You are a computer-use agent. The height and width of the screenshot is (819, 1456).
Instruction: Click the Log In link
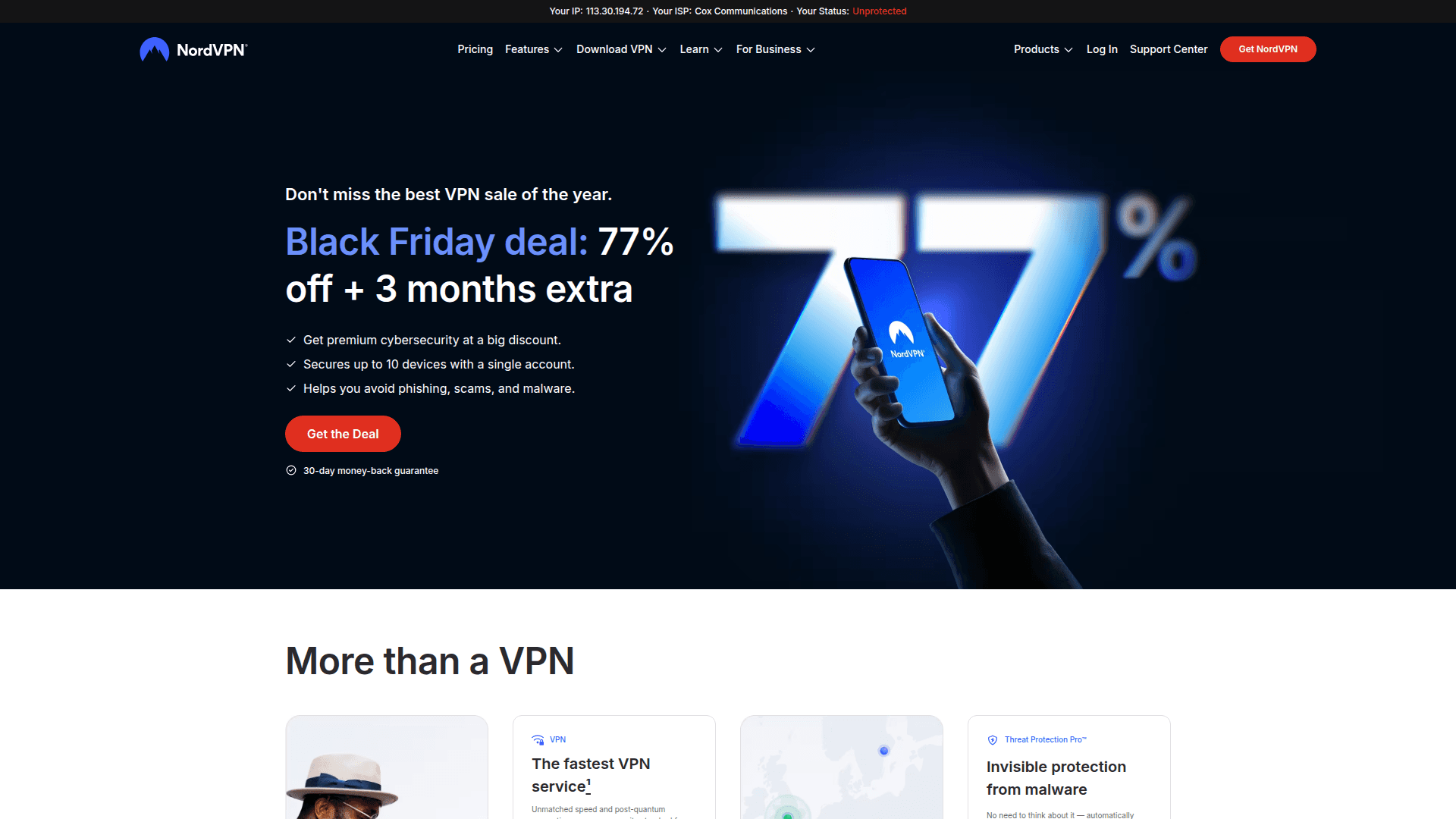(1102, 49)
